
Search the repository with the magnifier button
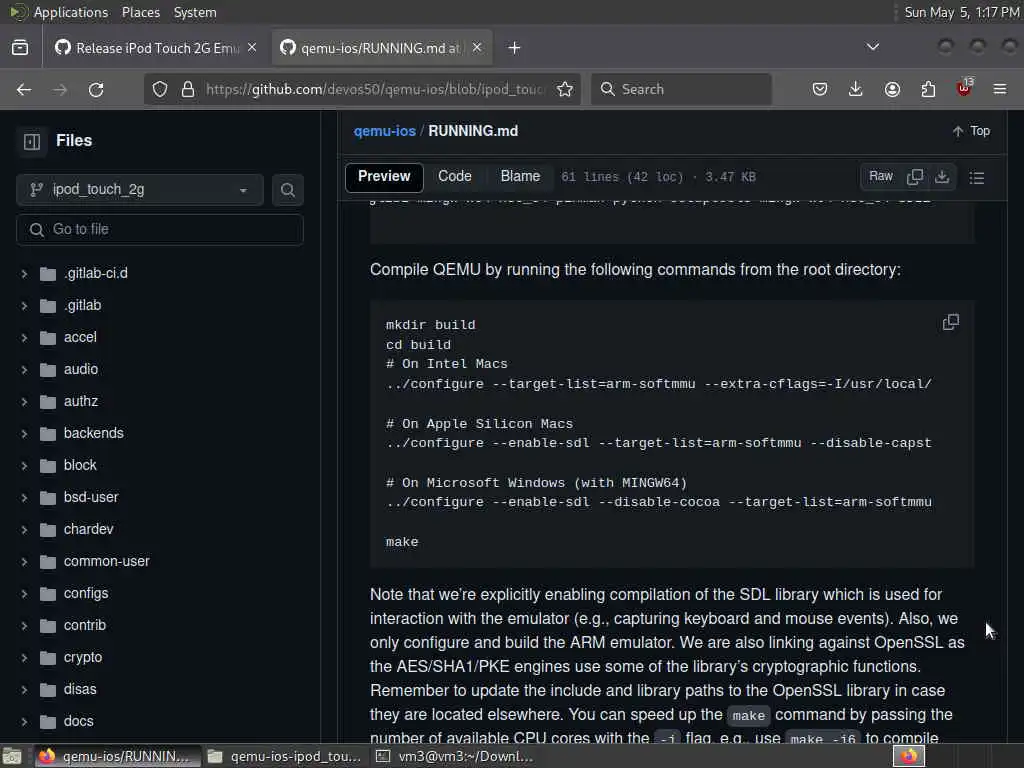pyautogui.click(x=287, y=190)
